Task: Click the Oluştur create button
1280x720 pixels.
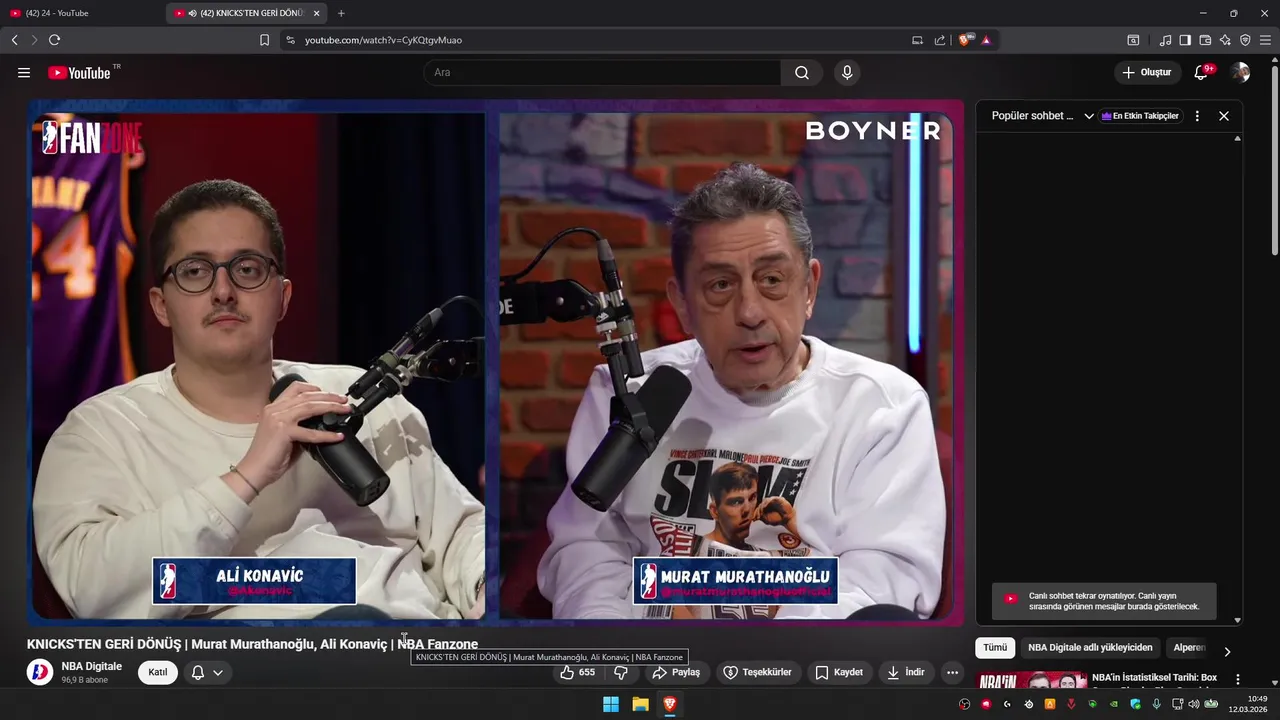Action: (1148, 73)
